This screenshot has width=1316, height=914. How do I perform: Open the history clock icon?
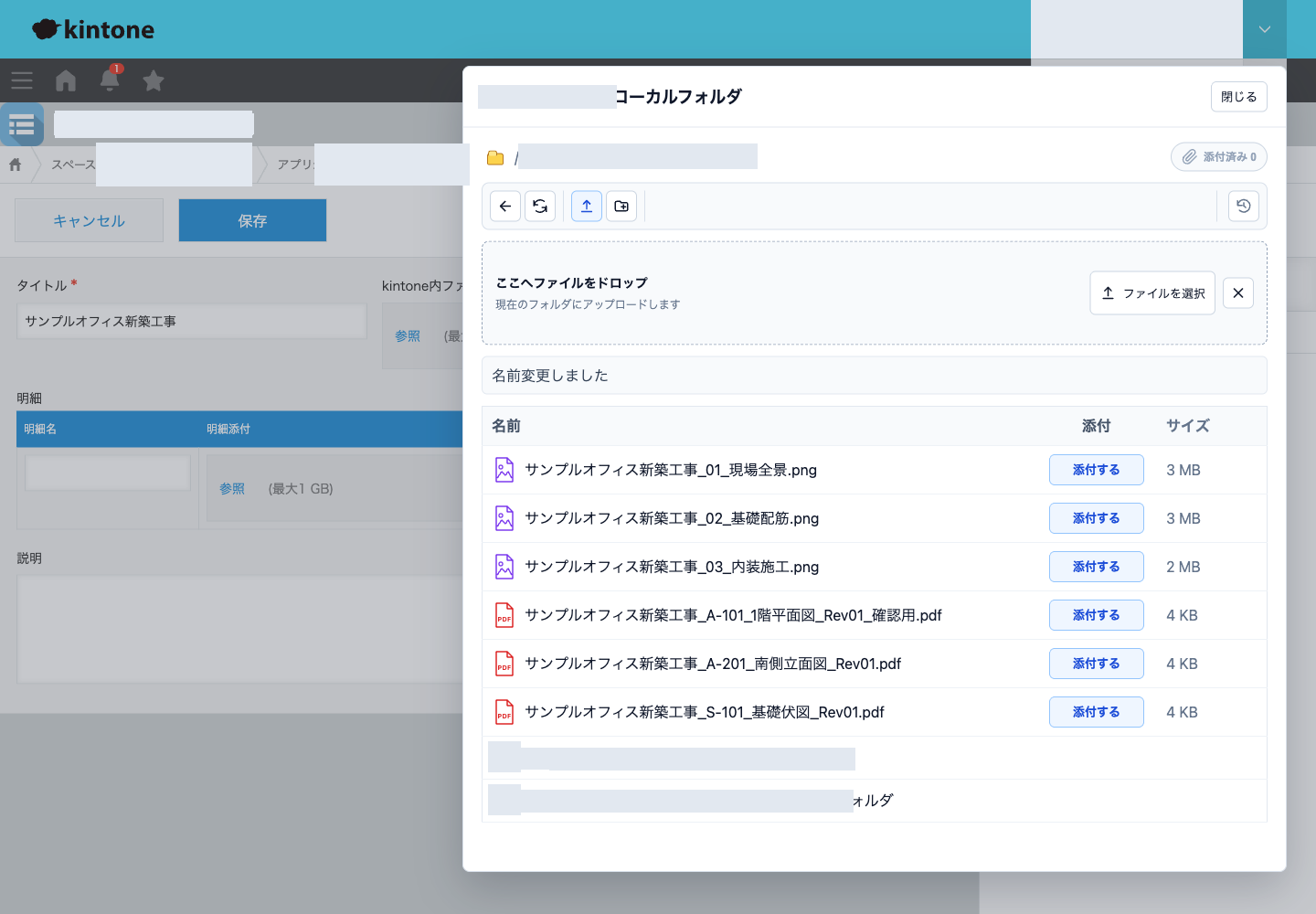click(x=1244, y=207)
